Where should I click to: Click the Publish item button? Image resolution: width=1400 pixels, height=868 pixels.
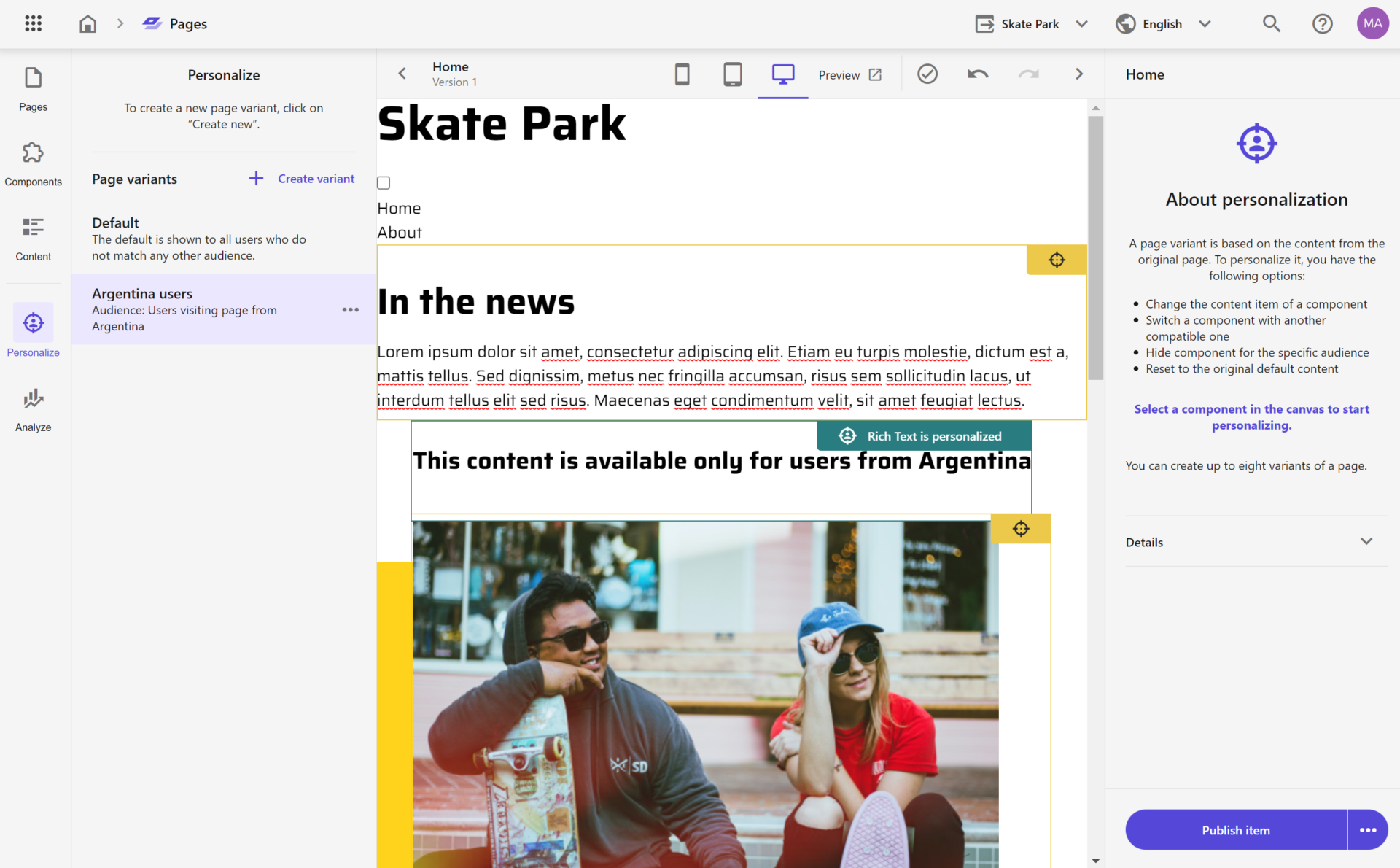point(1235,830)
